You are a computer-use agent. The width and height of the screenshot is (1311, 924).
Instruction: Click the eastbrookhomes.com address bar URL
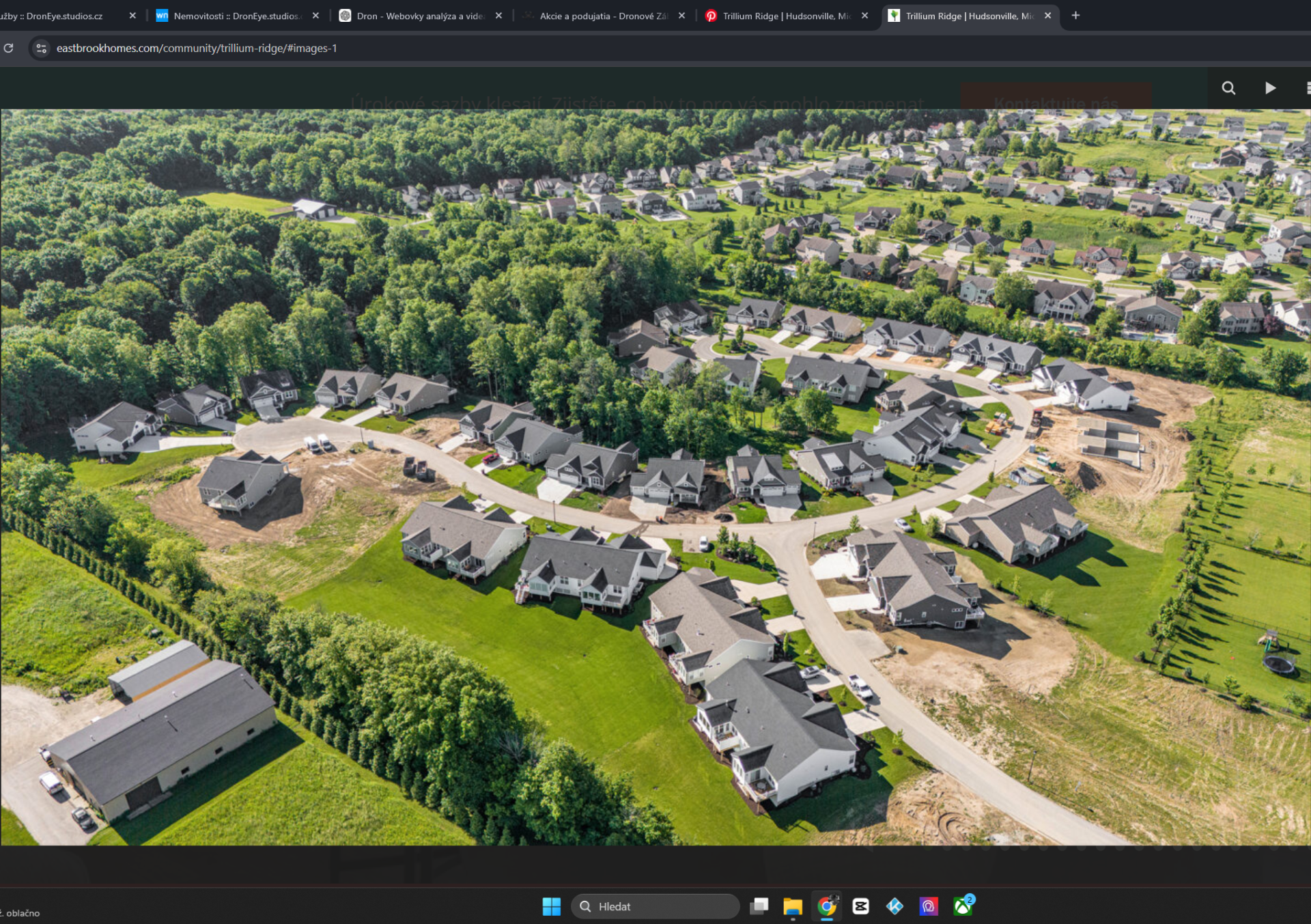[x=197, y=48]
